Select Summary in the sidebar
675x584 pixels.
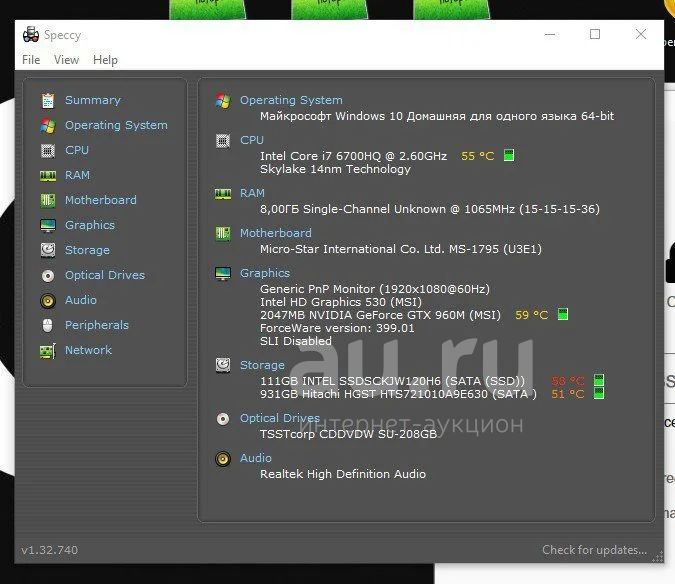click(x=93, y=100)
